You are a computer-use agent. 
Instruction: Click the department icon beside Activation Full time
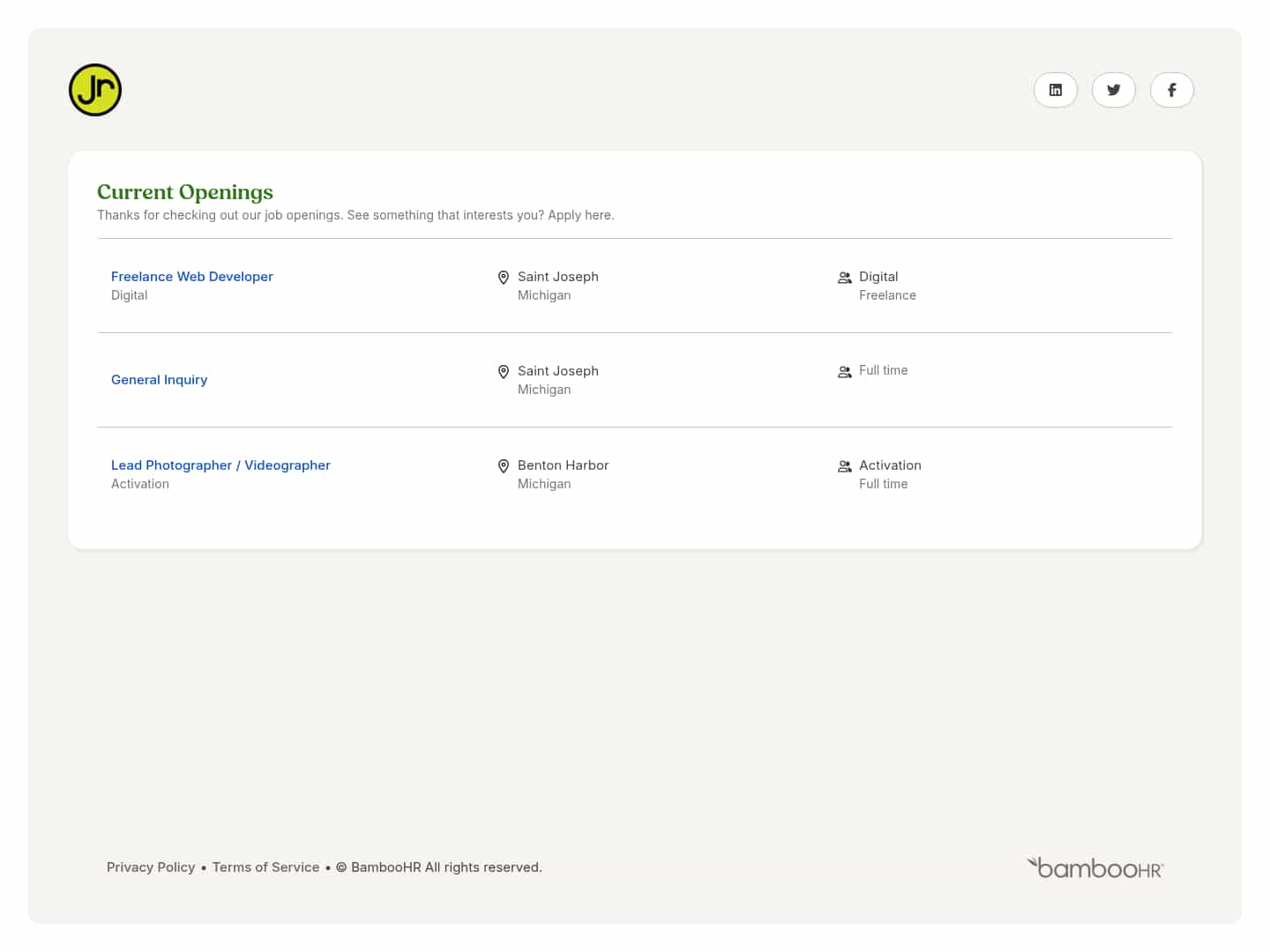point(844,465)
